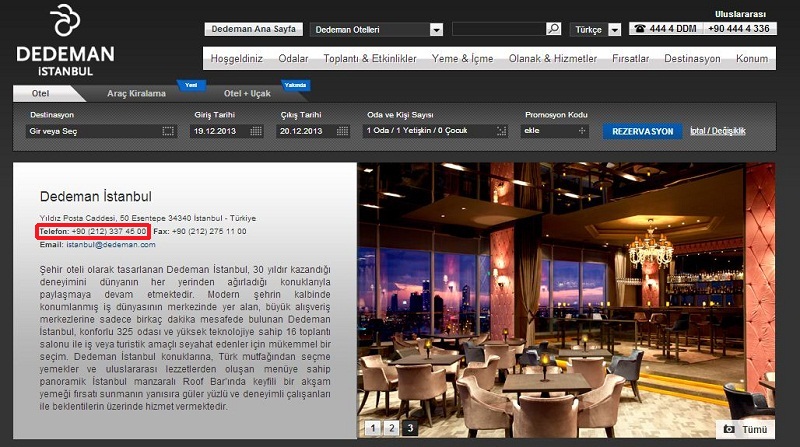This screenshot has height=447, width=800.
Task: Switch to the Araç Kiralama tab
Action: (x=137, y=93)
